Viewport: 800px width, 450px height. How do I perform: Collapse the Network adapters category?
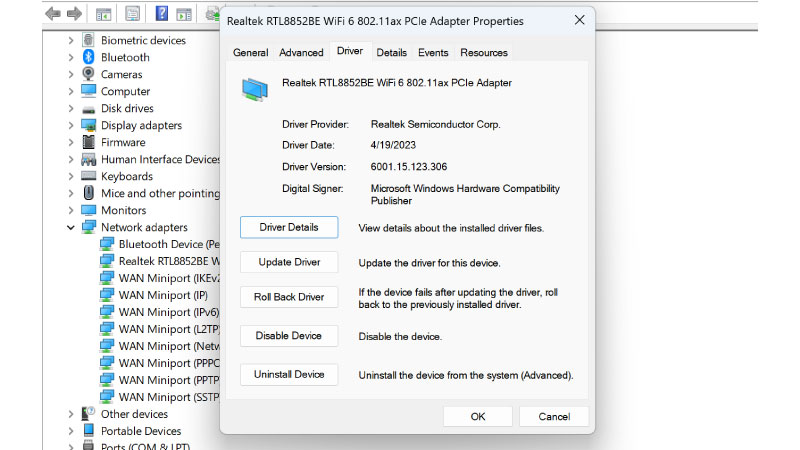click(x=71, y=228)
